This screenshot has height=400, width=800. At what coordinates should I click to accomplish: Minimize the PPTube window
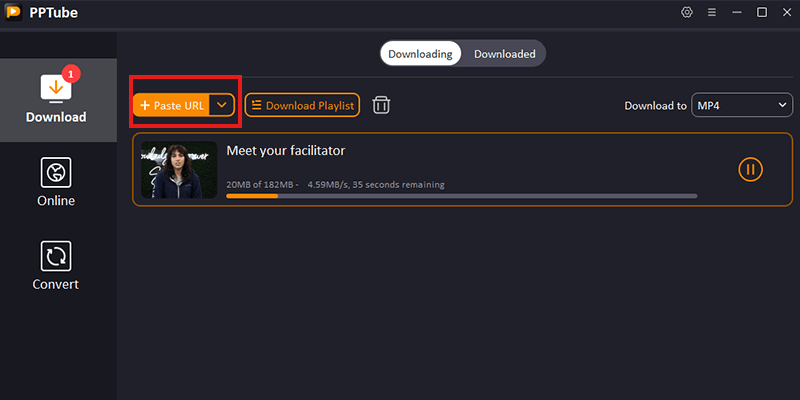pyautogui.click(x=737, y=13)
